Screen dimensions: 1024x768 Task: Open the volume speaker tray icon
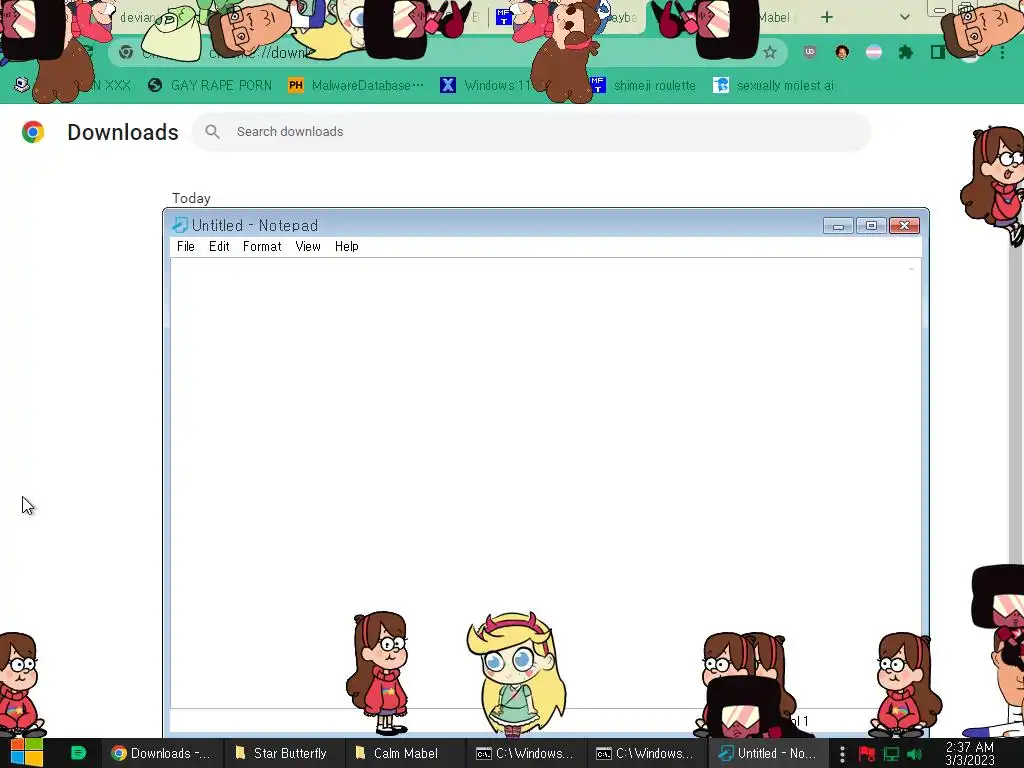pos(914,754)
